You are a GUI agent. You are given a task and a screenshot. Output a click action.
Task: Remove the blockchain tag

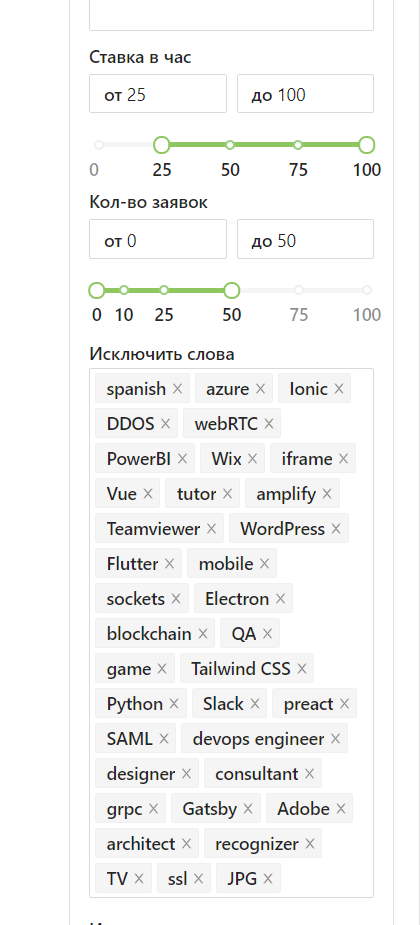pos(203,634)
